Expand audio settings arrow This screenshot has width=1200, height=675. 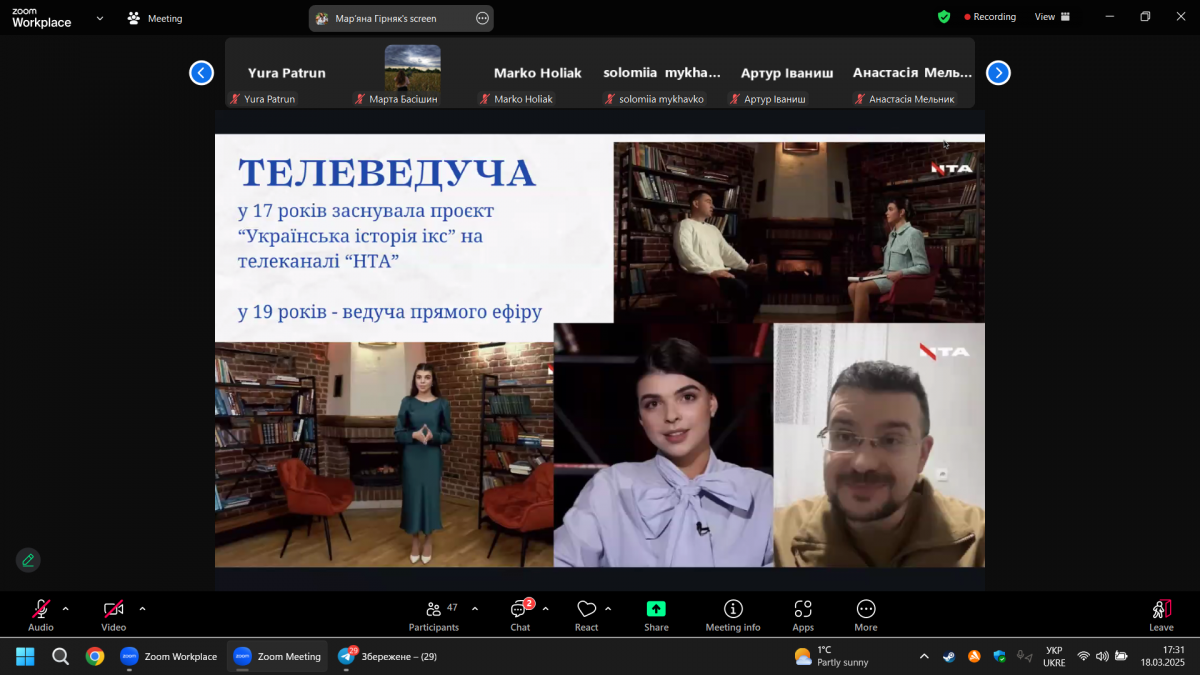[66, 608]
